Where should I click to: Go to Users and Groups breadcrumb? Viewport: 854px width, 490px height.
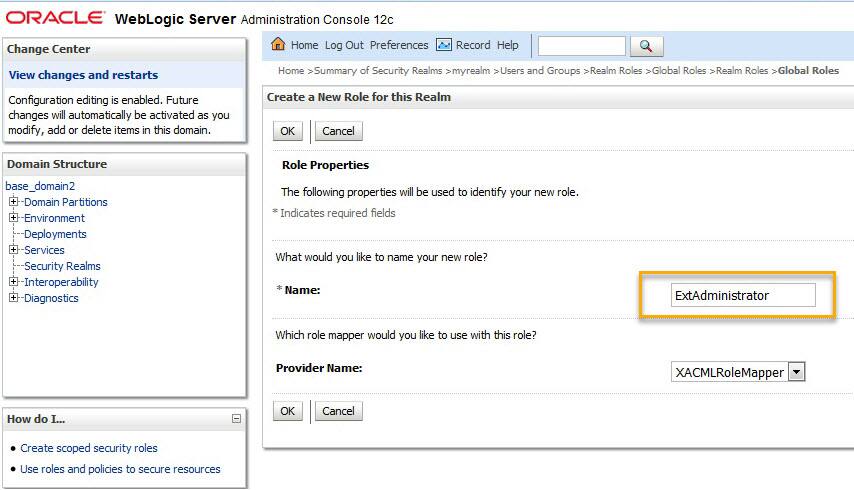(540, 71)
